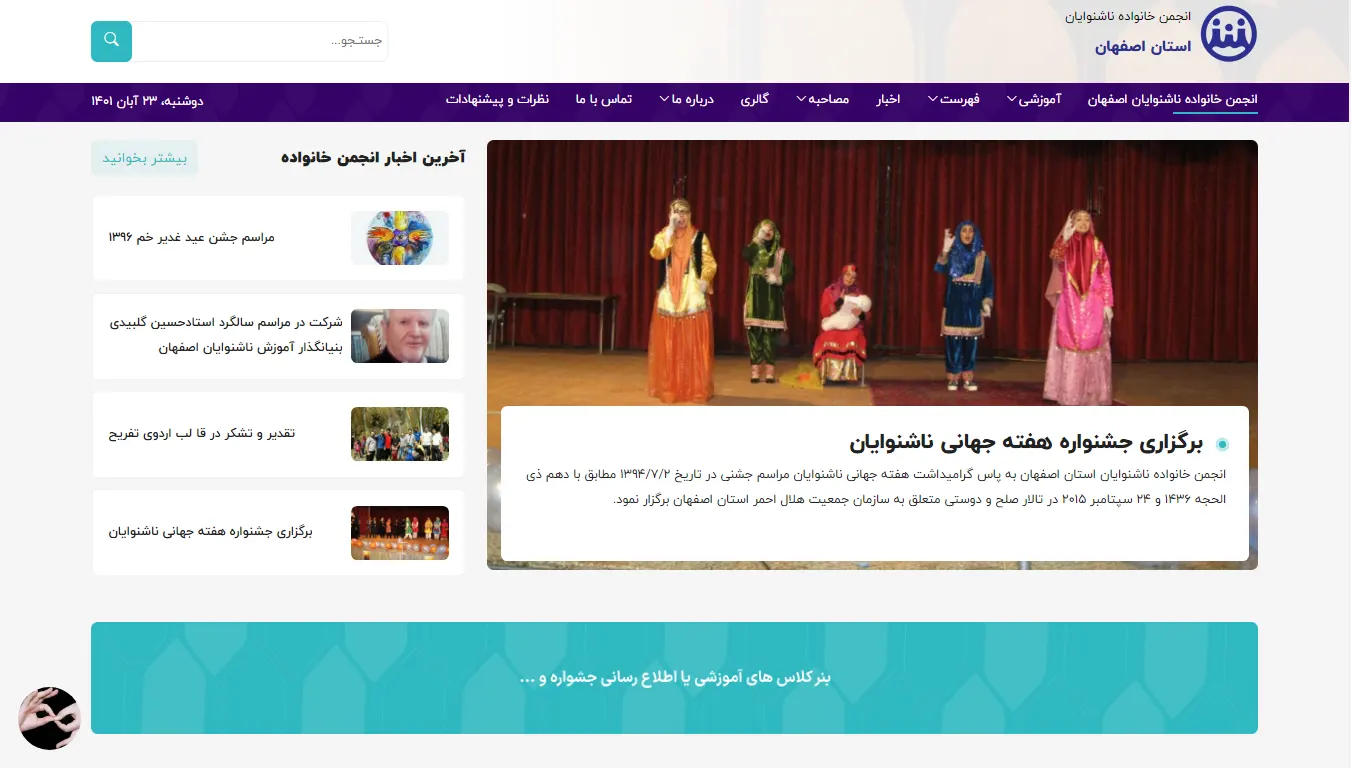Open the sign language hands icon

coord(49,718)
